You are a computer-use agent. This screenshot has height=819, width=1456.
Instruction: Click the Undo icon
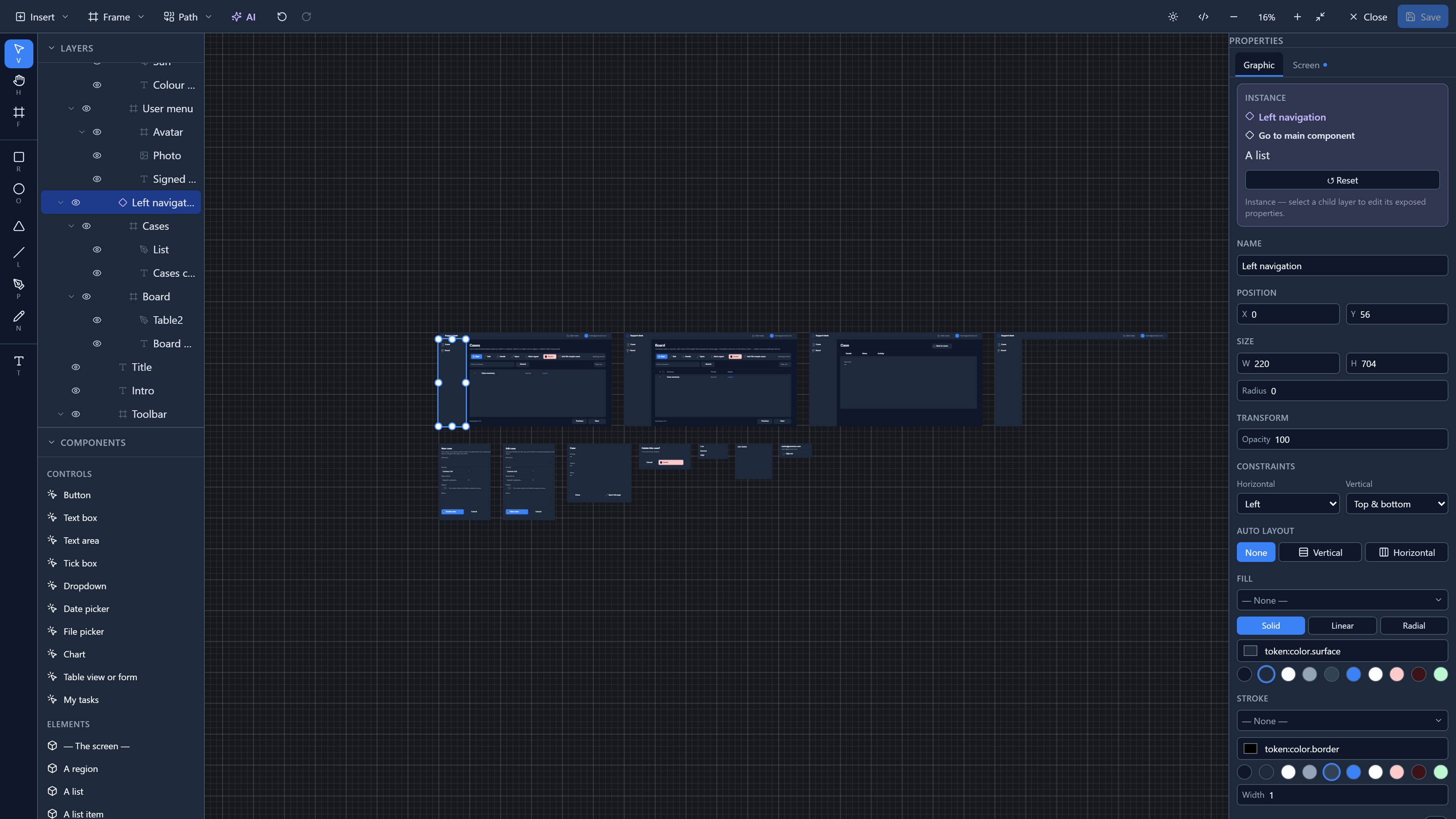click(x=282, y=17)
